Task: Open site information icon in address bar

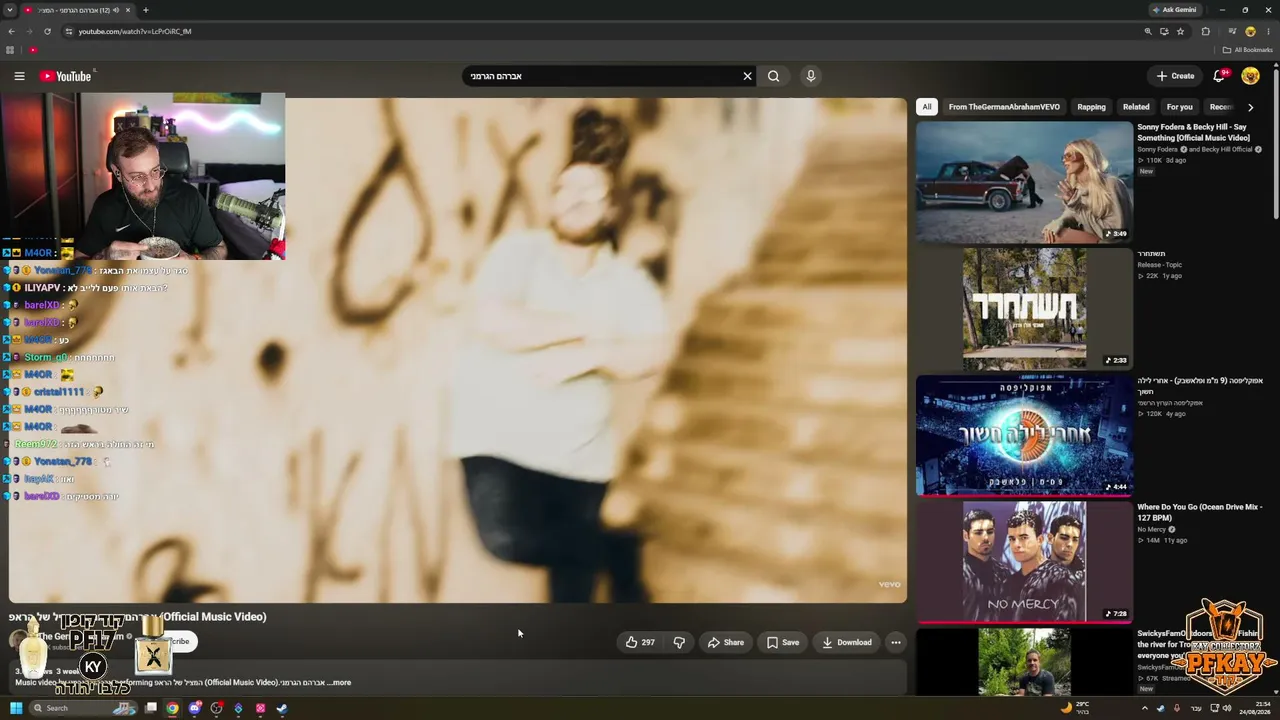Action: coord(68,31)
